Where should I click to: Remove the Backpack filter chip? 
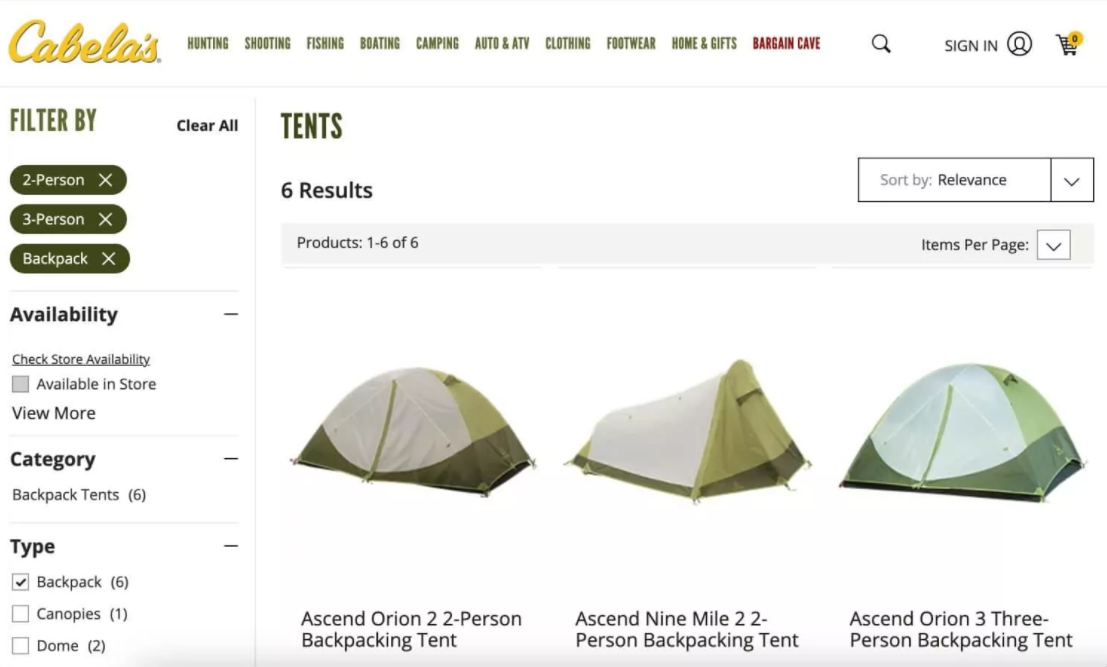tap(108, 258)
